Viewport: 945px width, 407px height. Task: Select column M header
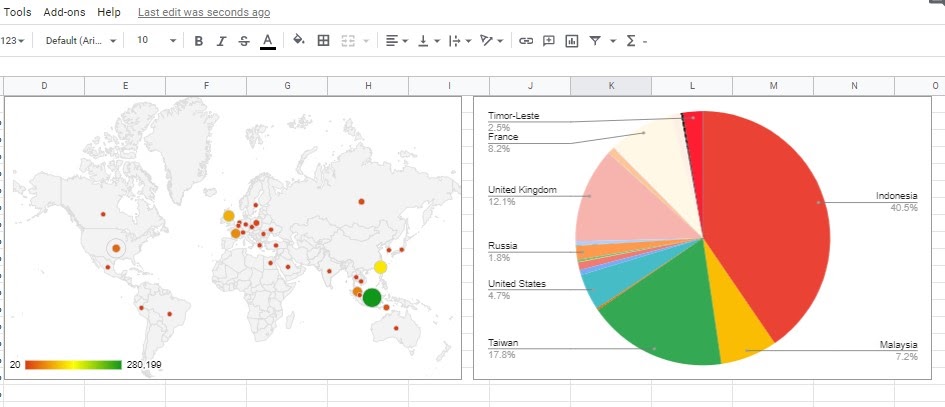[x=773, y=86]
